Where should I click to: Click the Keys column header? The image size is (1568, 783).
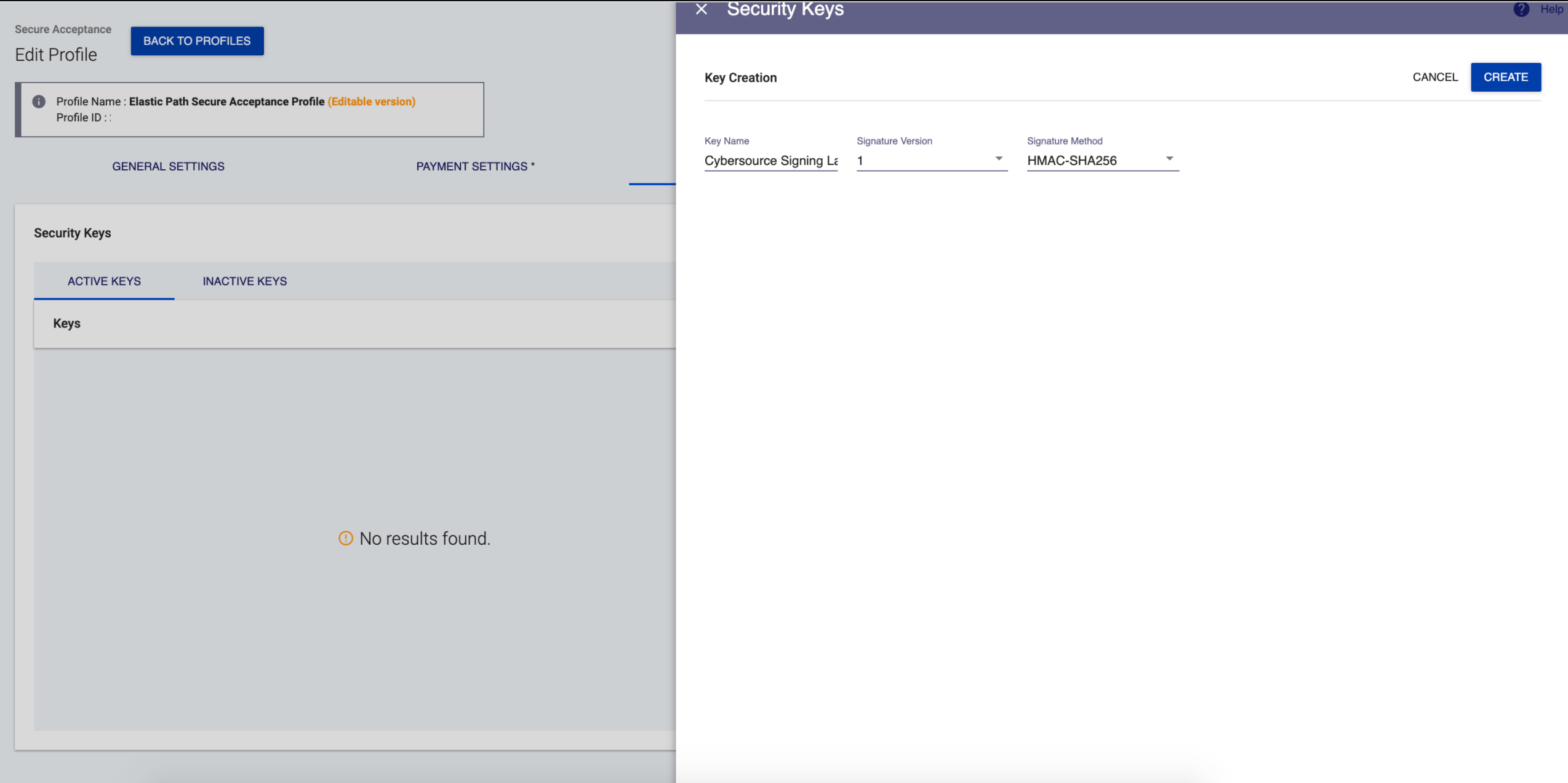[66, 324]
